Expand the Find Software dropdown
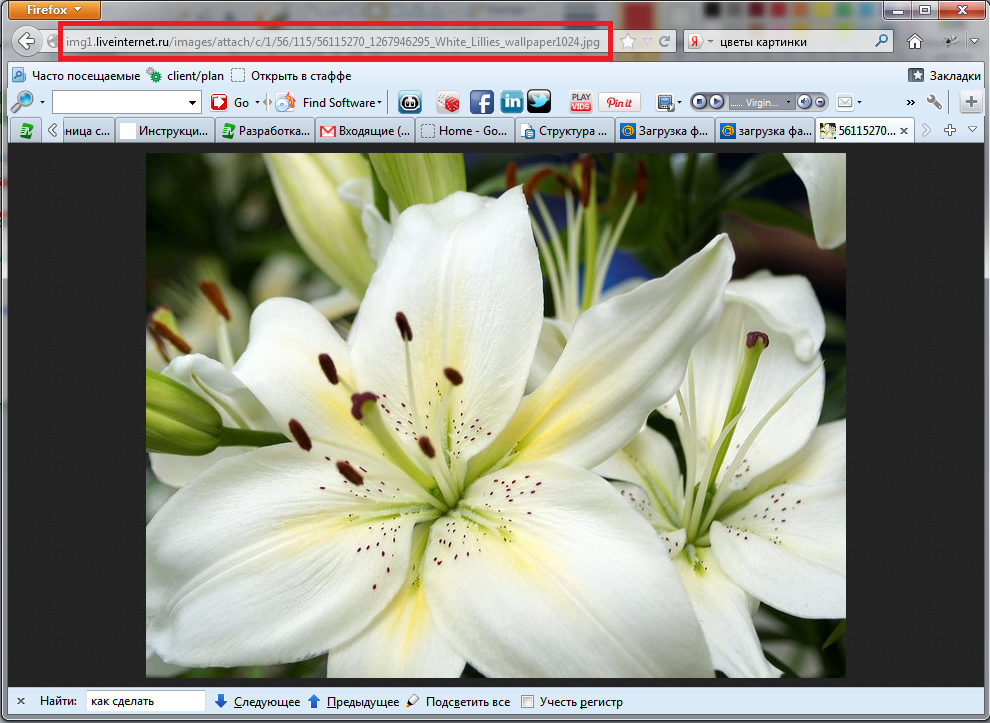Screen dimensions: 990x723 click(x=380, y=103)
